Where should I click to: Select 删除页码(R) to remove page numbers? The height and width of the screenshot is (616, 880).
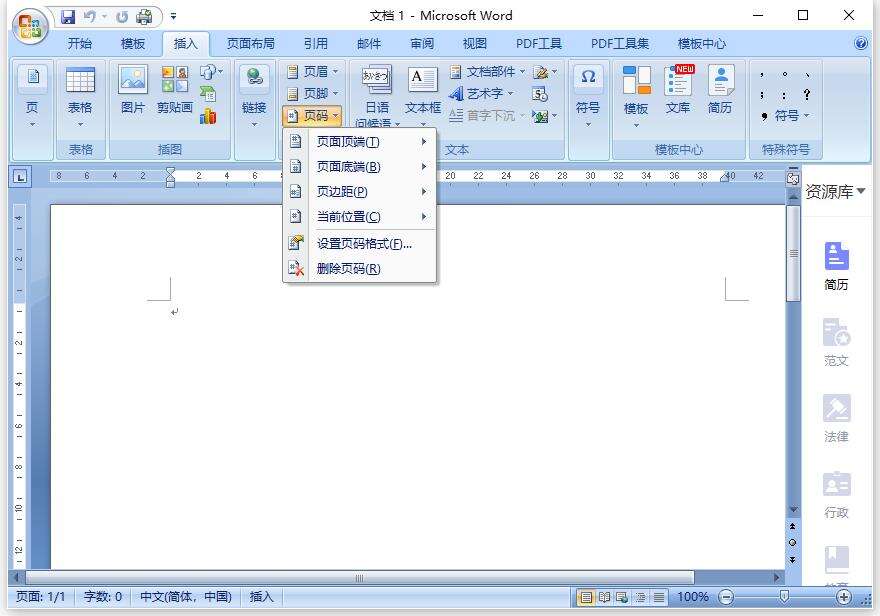pos(360,269)
